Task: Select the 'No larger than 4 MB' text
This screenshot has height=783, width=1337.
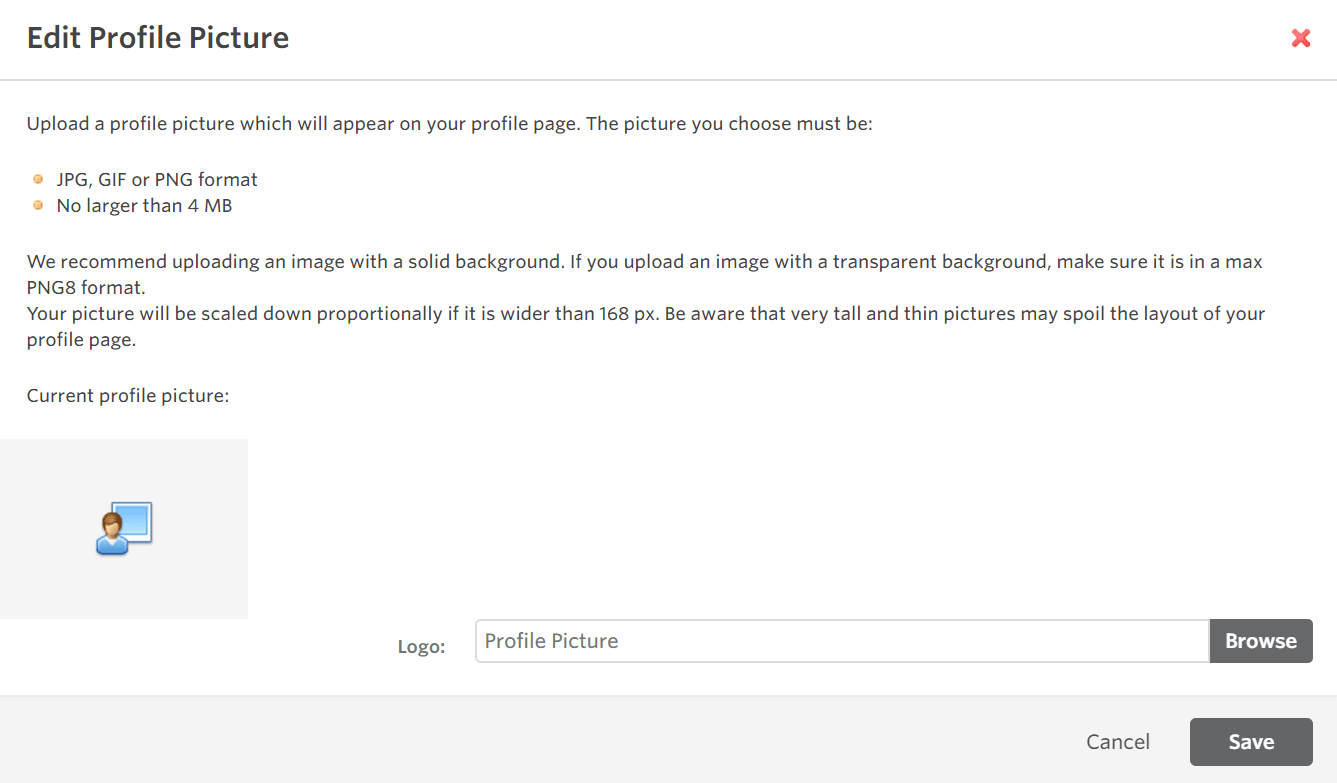Action: (144, 206)
